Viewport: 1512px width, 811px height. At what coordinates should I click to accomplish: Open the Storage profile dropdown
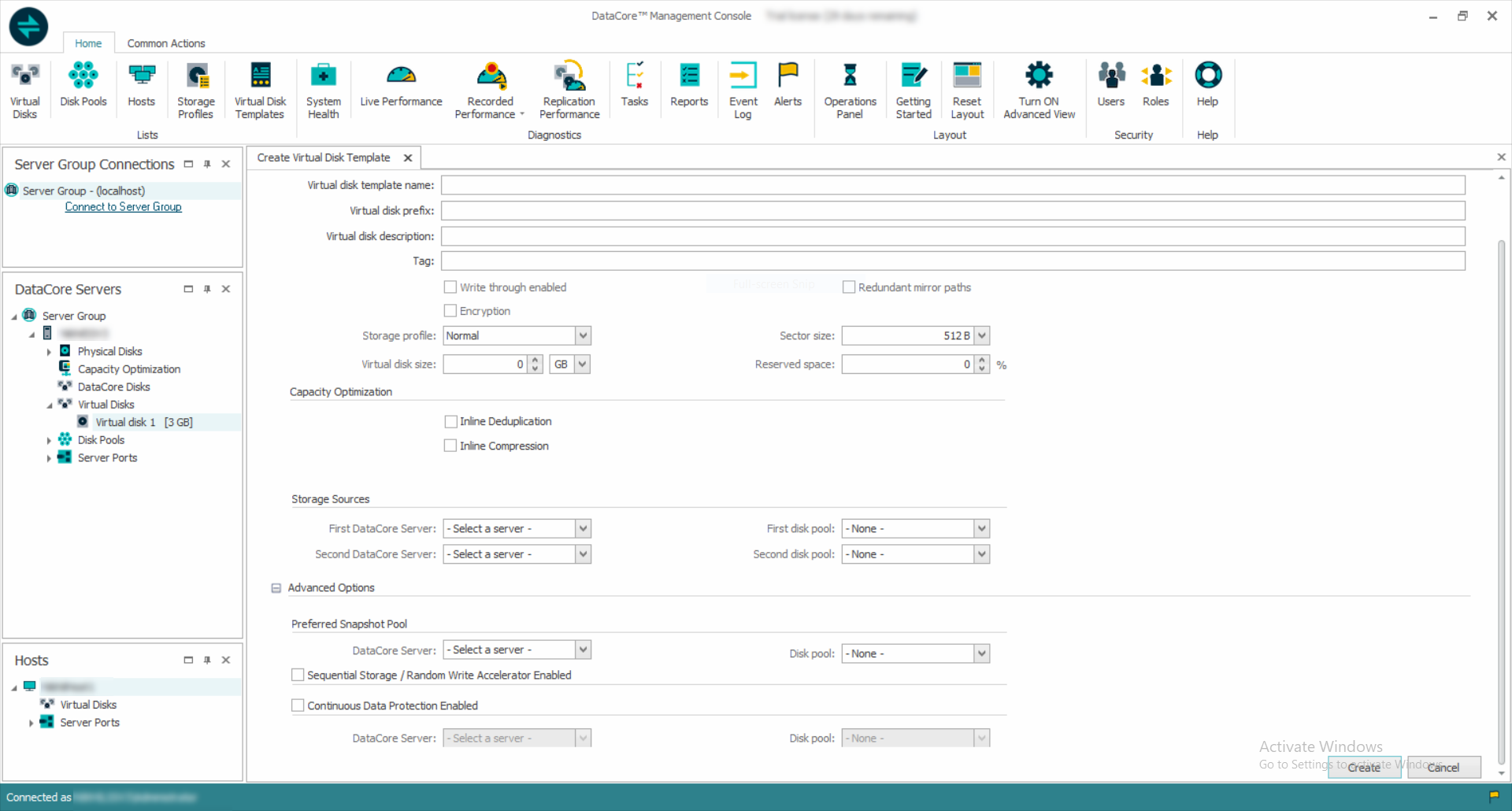[x=583, y=335]
